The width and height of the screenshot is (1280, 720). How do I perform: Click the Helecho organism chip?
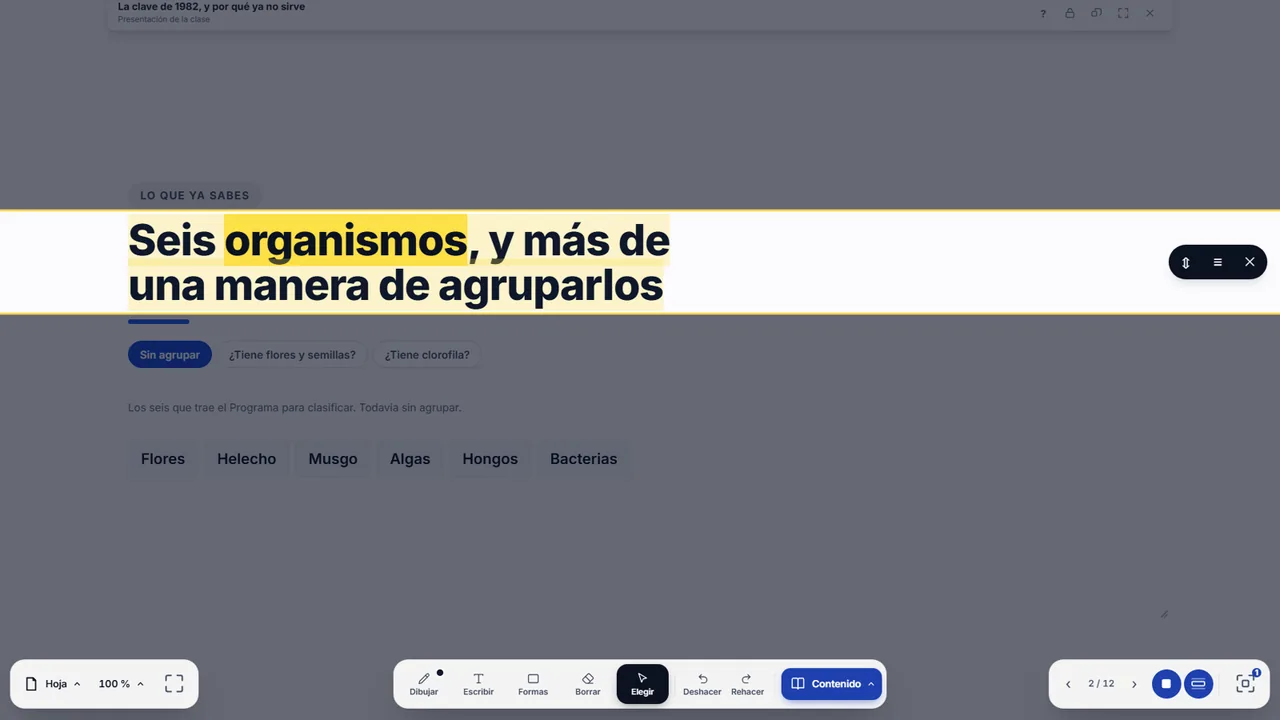tap(247, 459)
